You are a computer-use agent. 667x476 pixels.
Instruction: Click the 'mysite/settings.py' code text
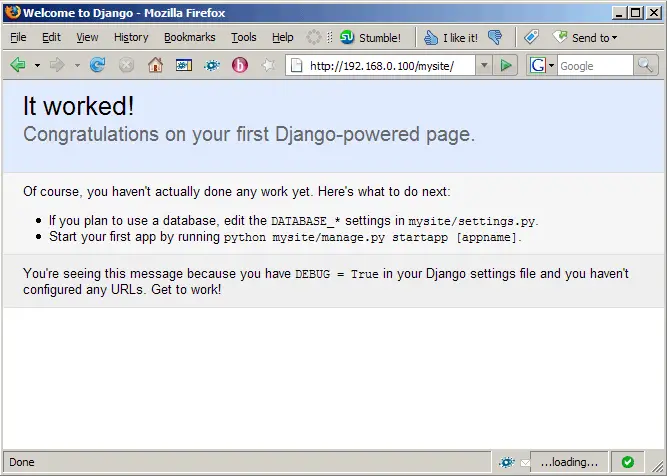(471, 221)
